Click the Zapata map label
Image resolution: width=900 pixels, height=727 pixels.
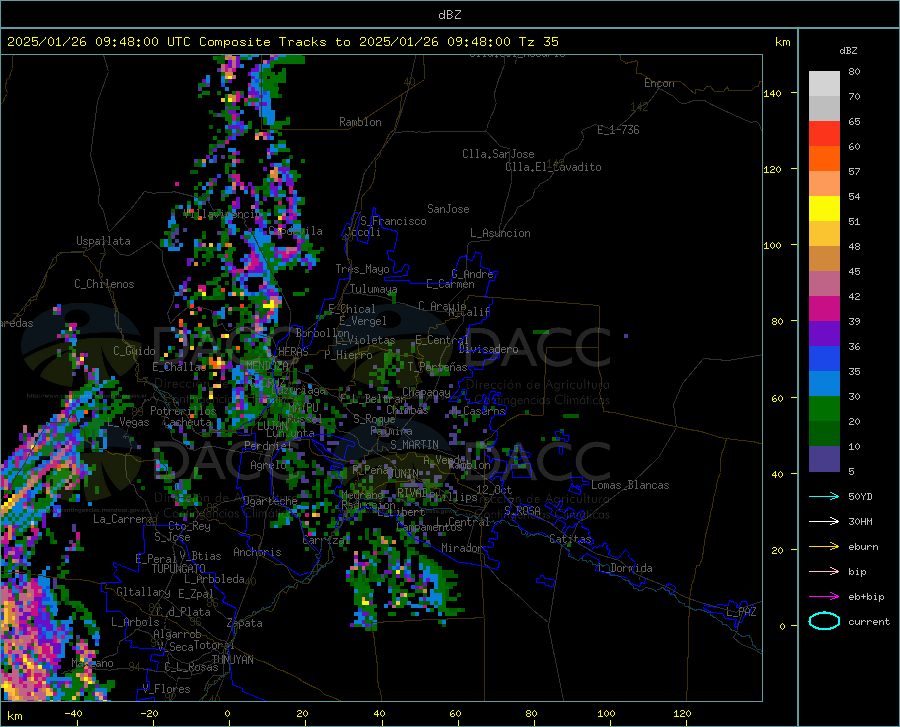pos(245,623)
